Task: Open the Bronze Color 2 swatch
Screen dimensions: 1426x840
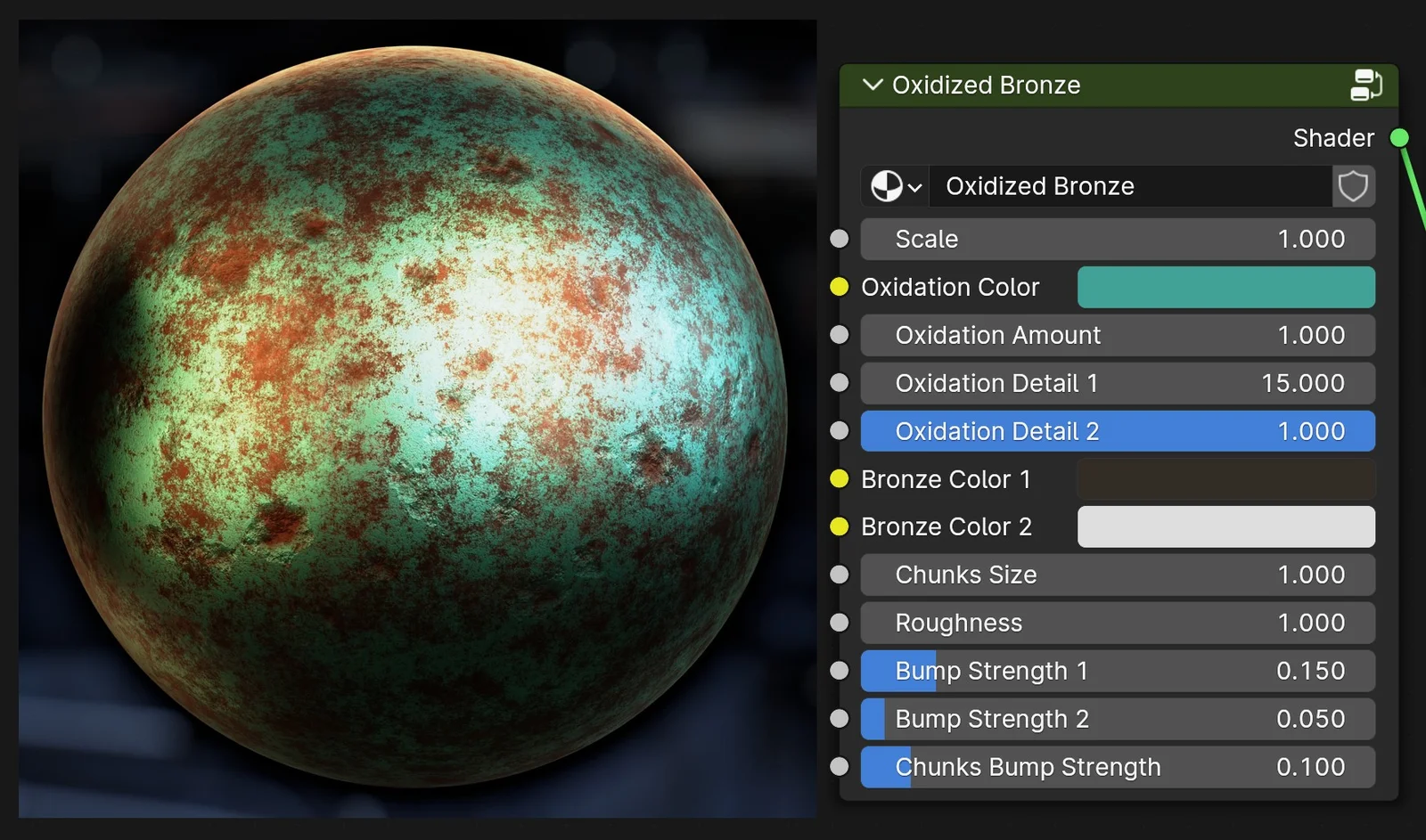Action: click(1225, 526)
